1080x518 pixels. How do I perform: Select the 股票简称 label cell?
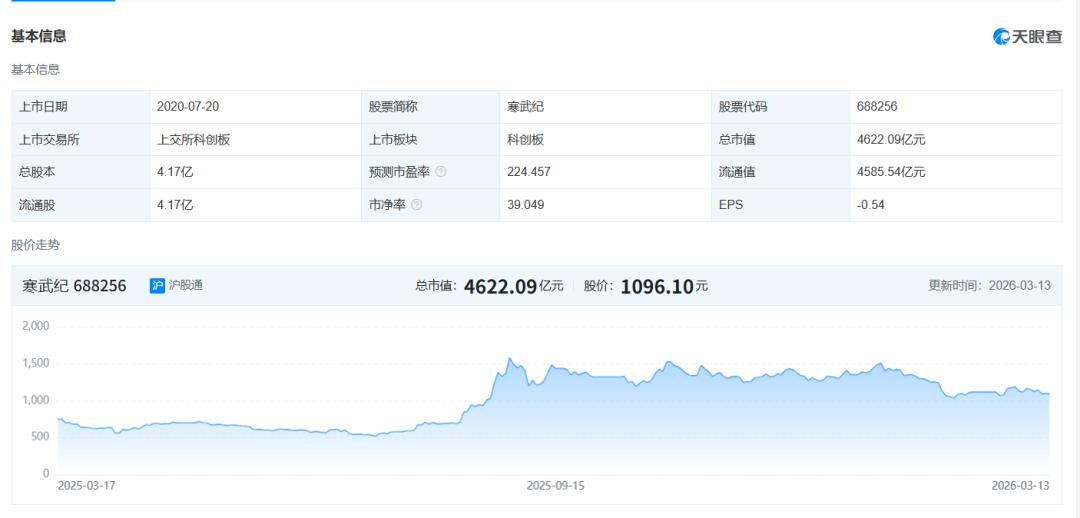click(x=430, y=107)
